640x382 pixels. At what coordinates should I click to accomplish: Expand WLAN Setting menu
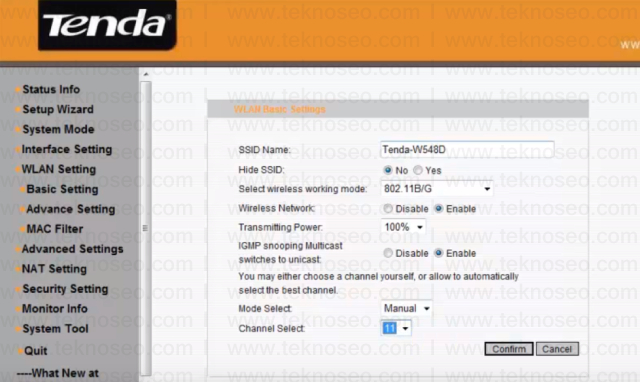59,169
